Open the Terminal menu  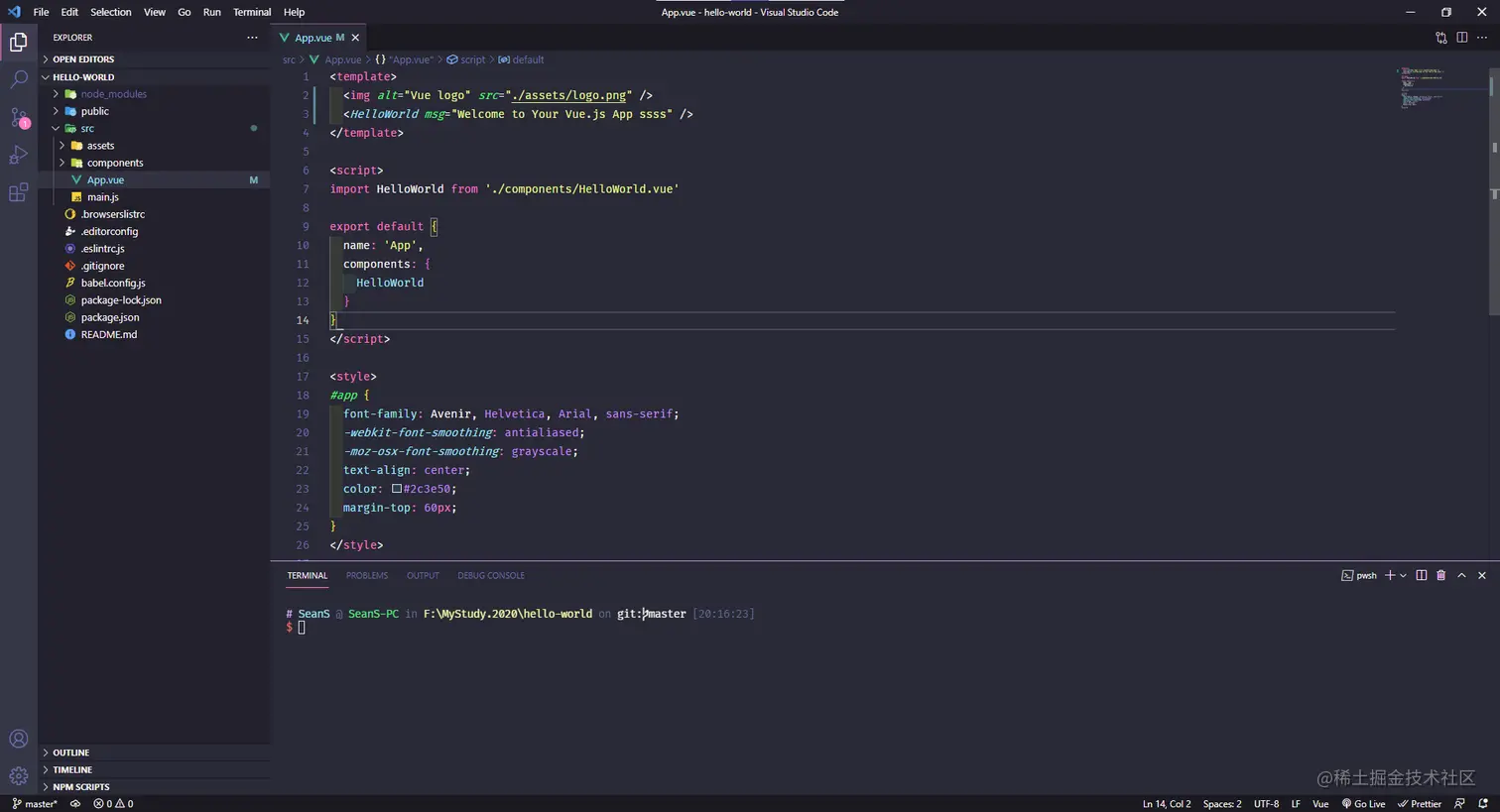252,12
